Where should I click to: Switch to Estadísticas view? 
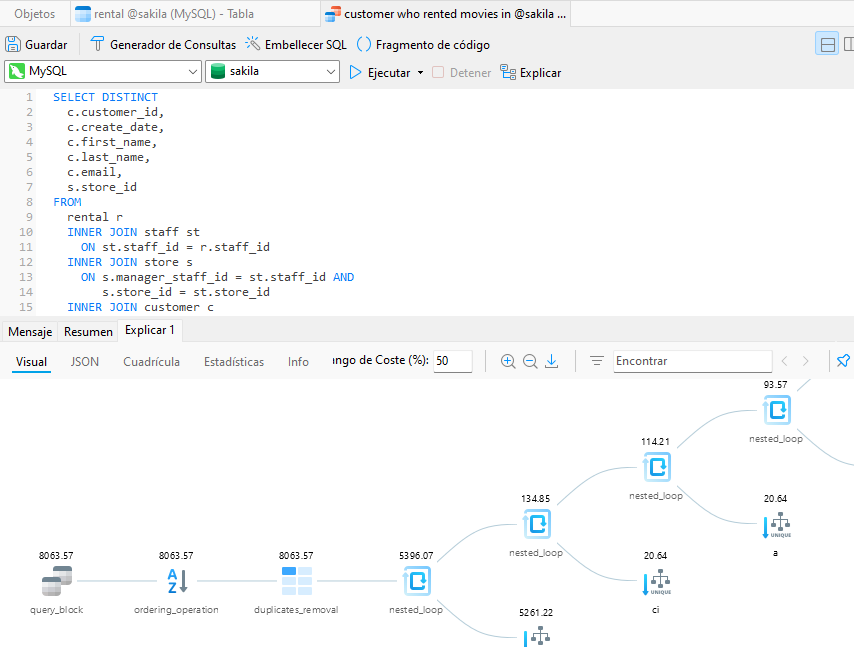234,362
